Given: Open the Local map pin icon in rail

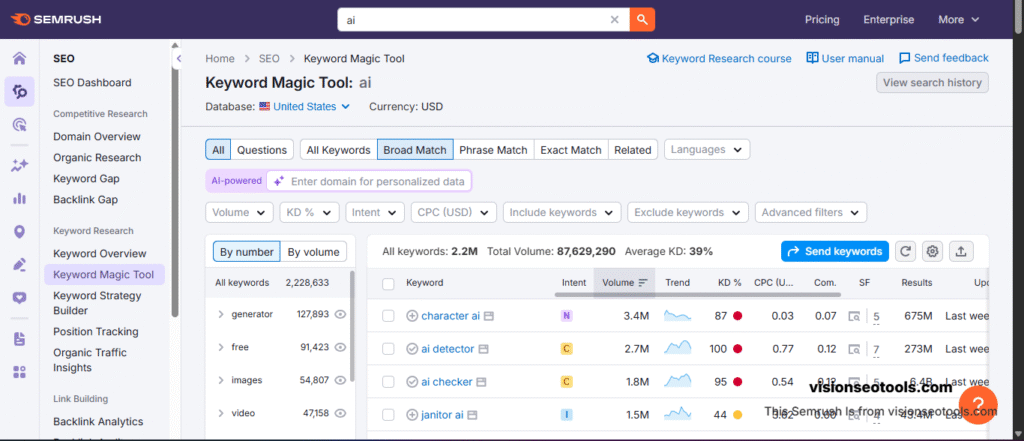Looking at the screenshot, I should 20,231.
